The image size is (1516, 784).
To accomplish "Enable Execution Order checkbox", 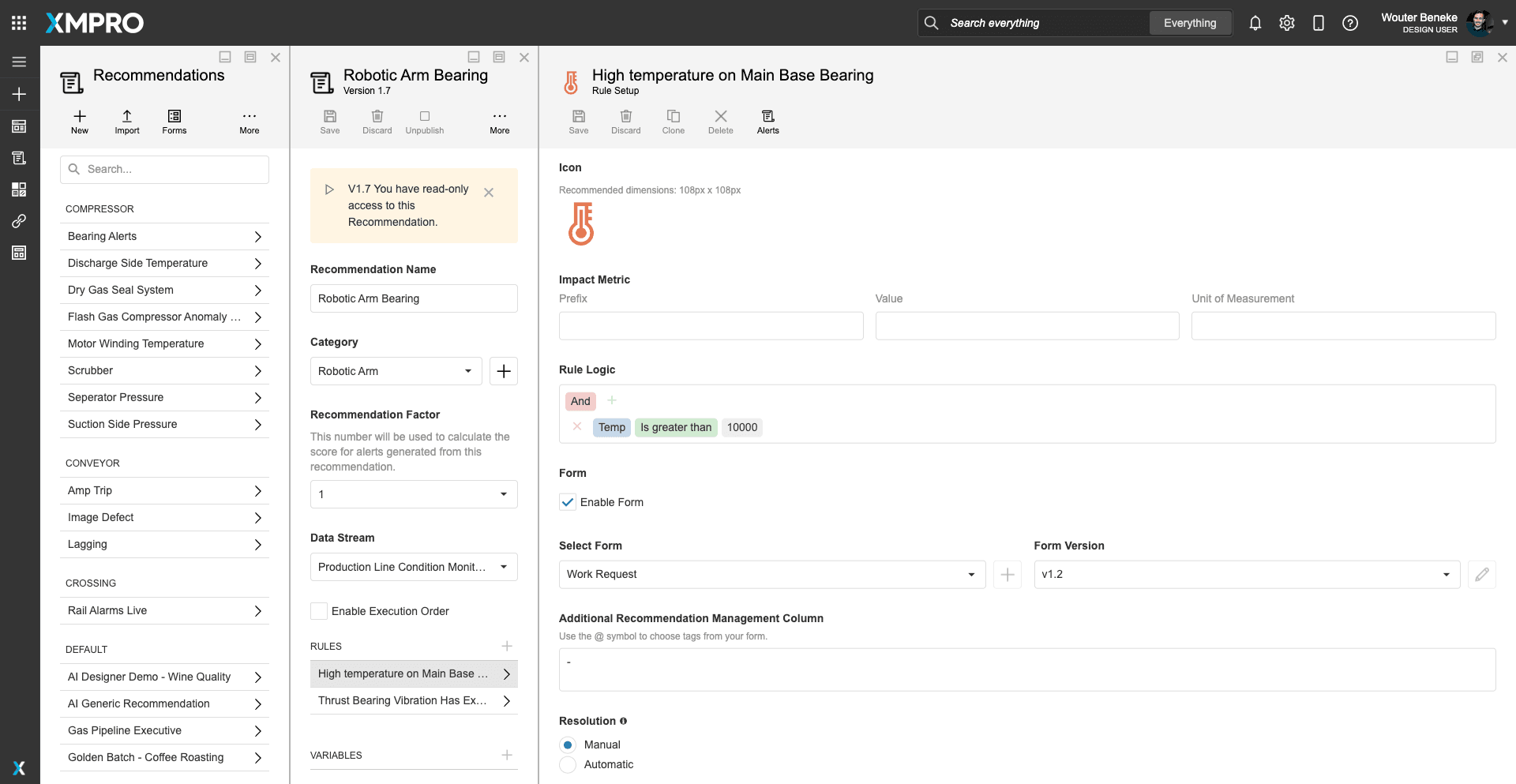I will (x=319, y=611).
